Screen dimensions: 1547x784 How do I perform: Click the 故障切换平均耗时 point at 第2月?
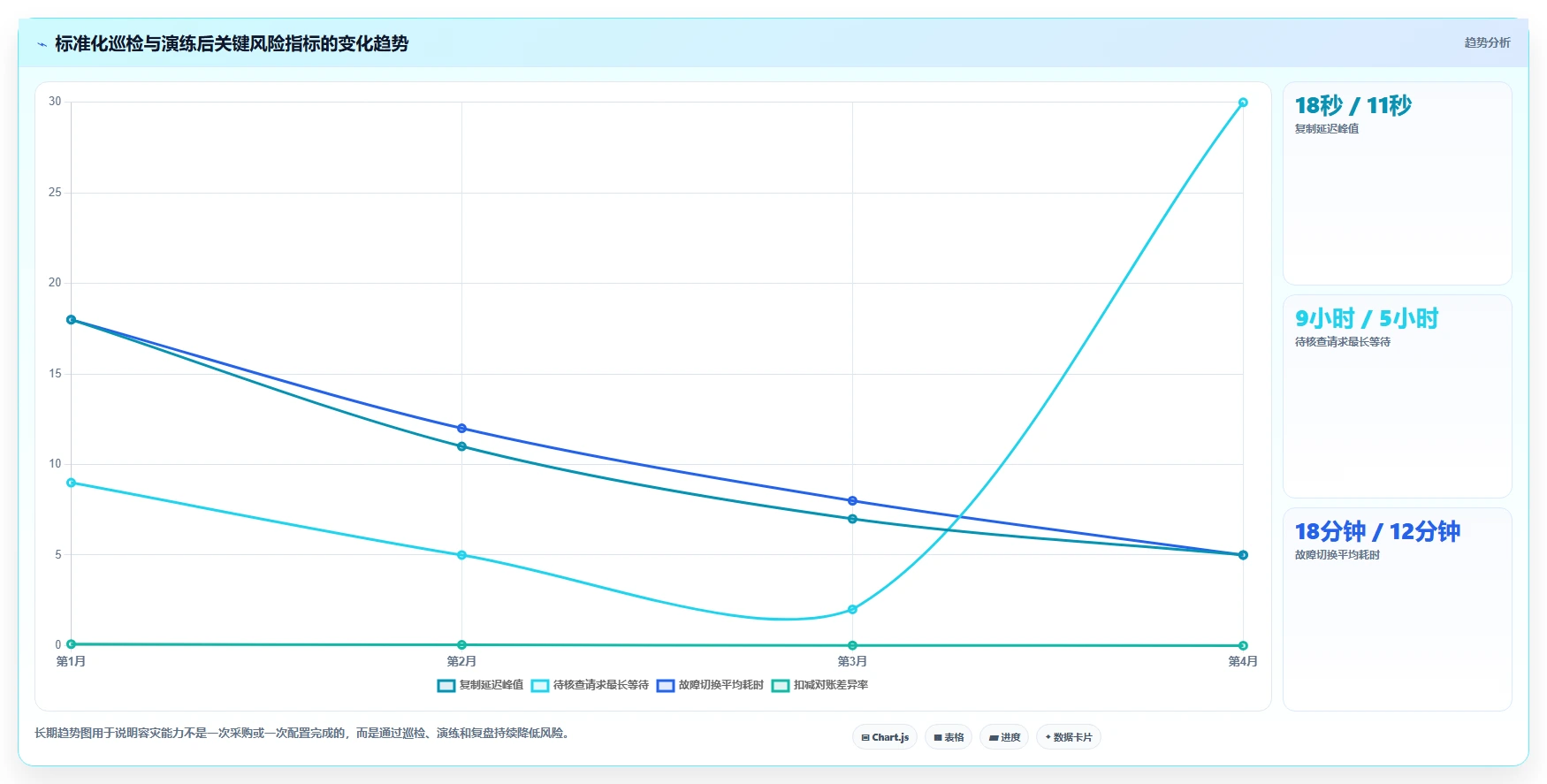tap(461, 429)
